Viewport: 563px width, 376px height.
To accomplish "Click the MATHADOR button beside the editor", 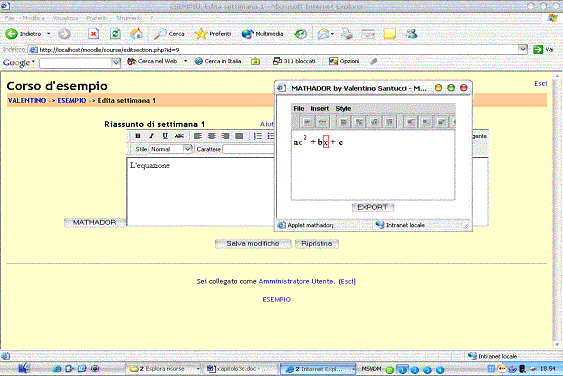I will click(95, 222).
